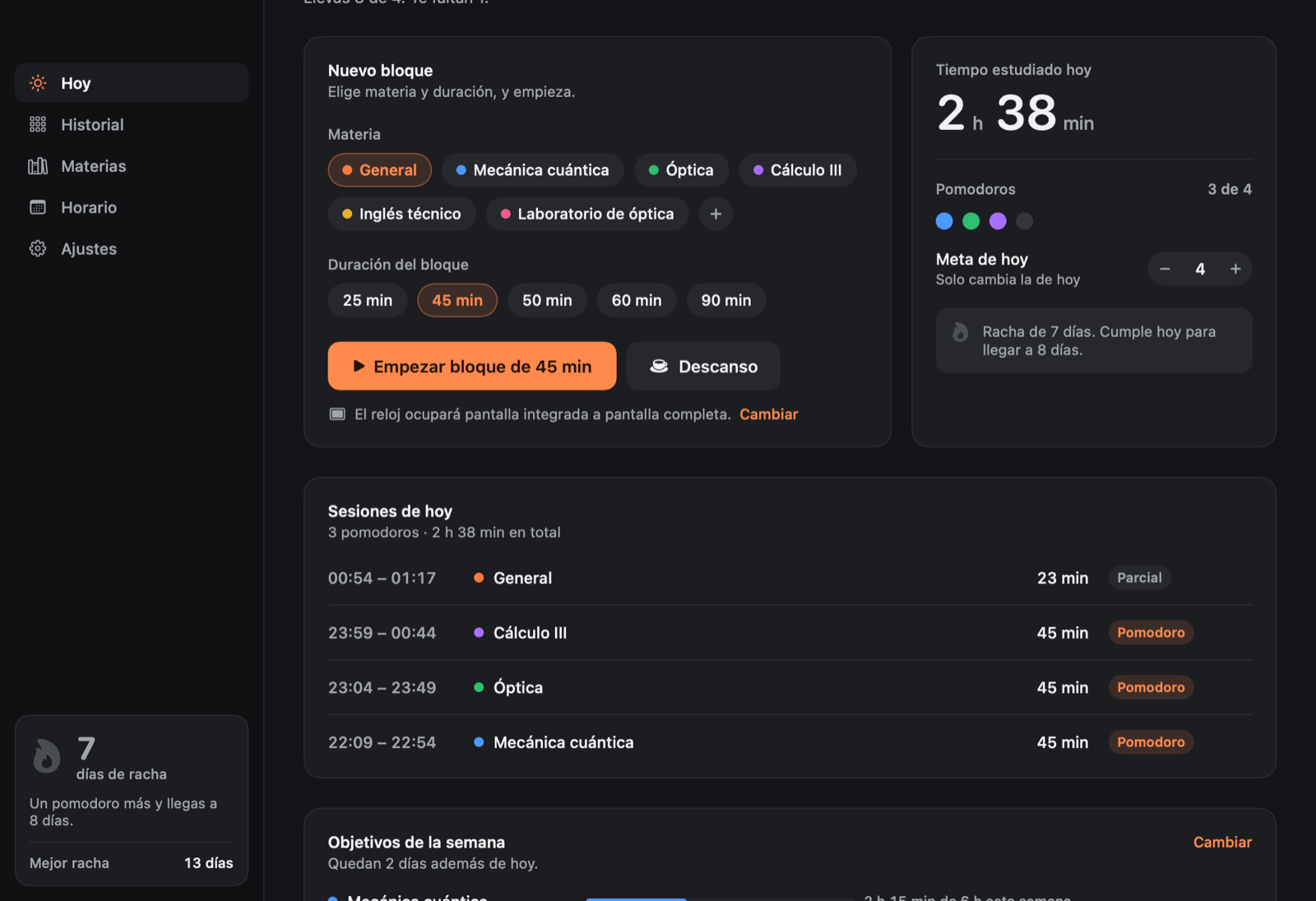Click the Parcial tag on General session
The image size is (1316, 901).
pos(1139,578)
